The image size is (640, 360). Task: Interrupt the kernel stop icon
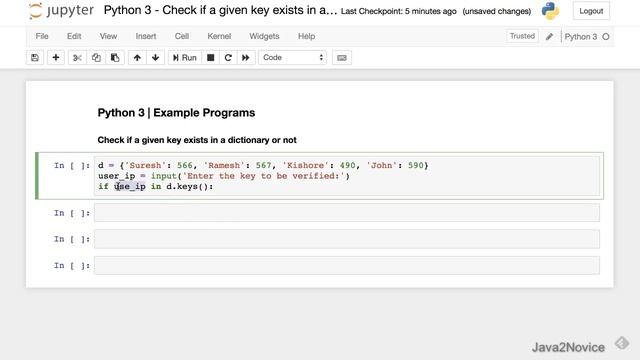click(x=211, y=58)
